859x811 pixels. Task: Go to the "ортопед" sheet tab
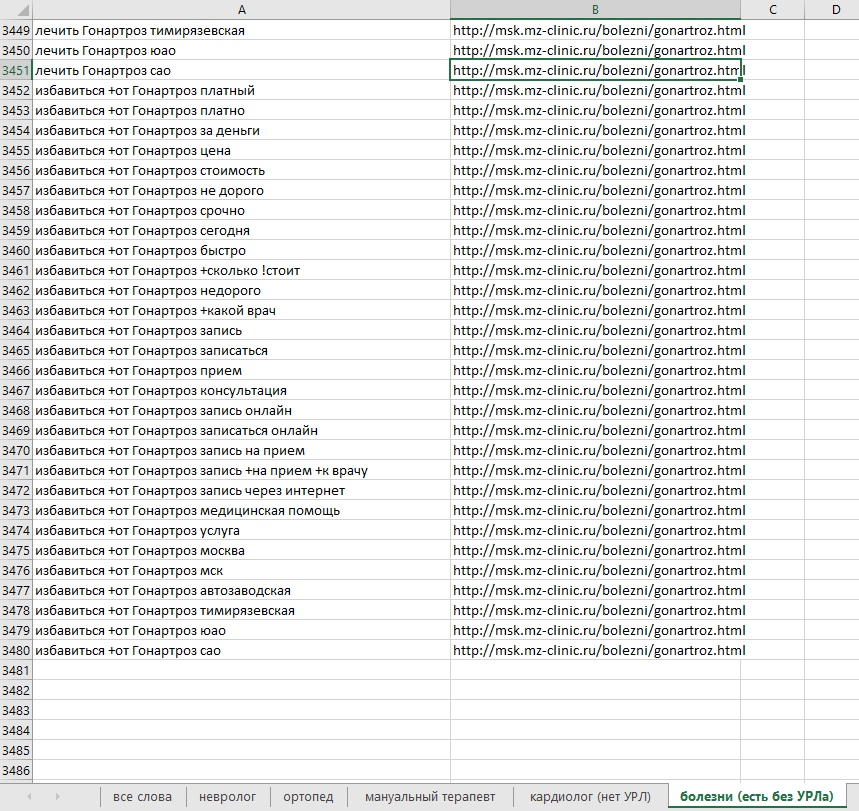(309, 796)
